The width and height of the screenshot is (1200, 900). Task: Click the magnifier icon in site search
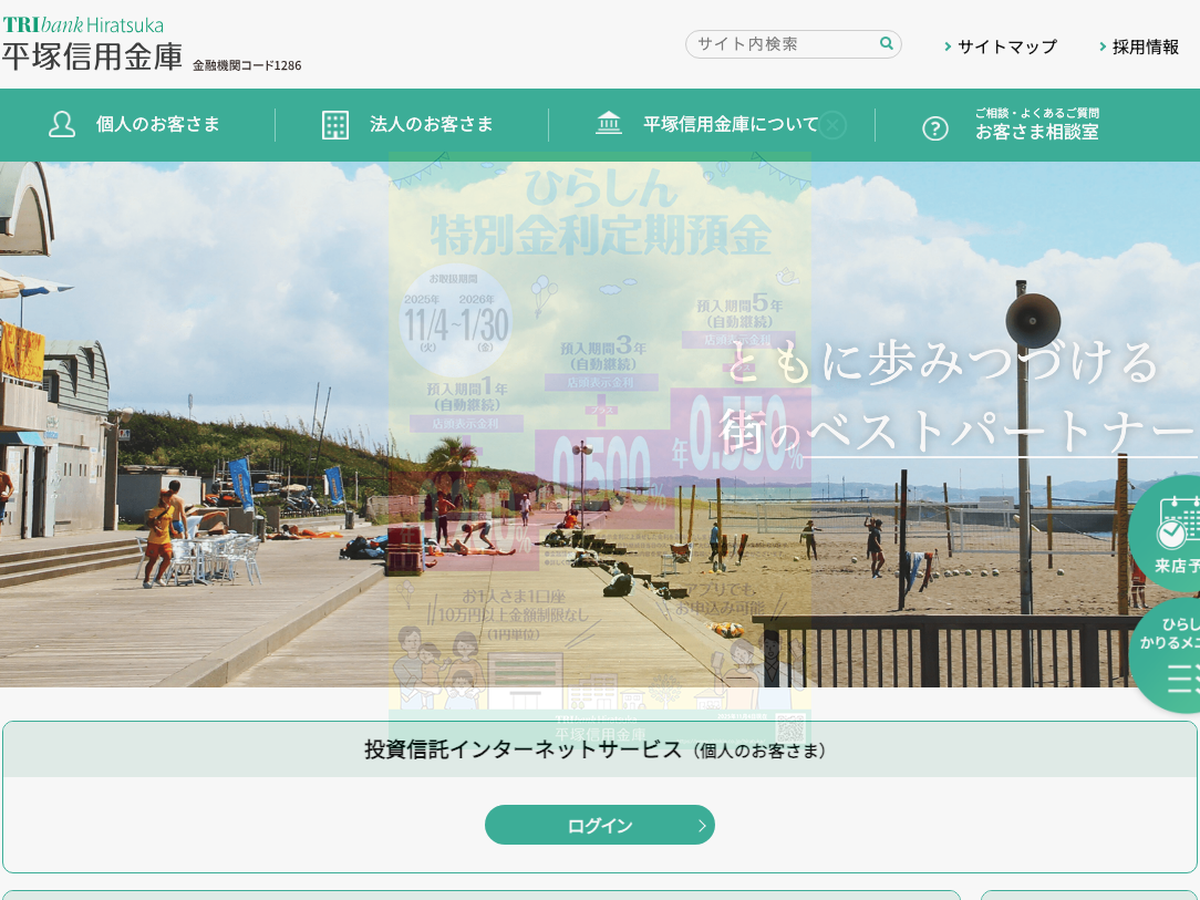click(x=886, y=44)
